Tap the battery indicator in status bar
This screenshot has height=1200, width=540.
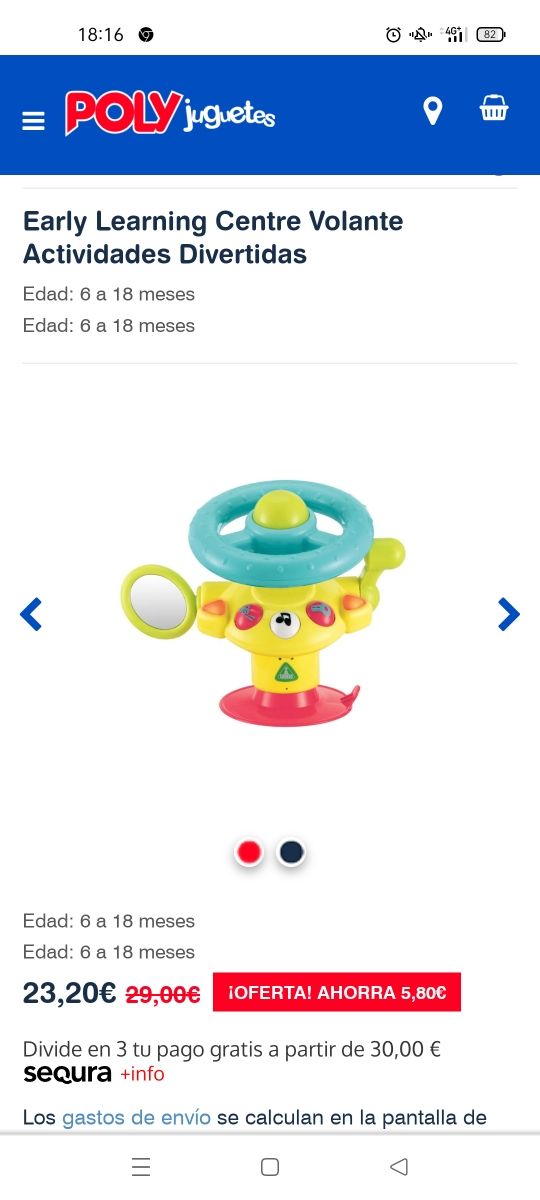(x=490, y=34)
